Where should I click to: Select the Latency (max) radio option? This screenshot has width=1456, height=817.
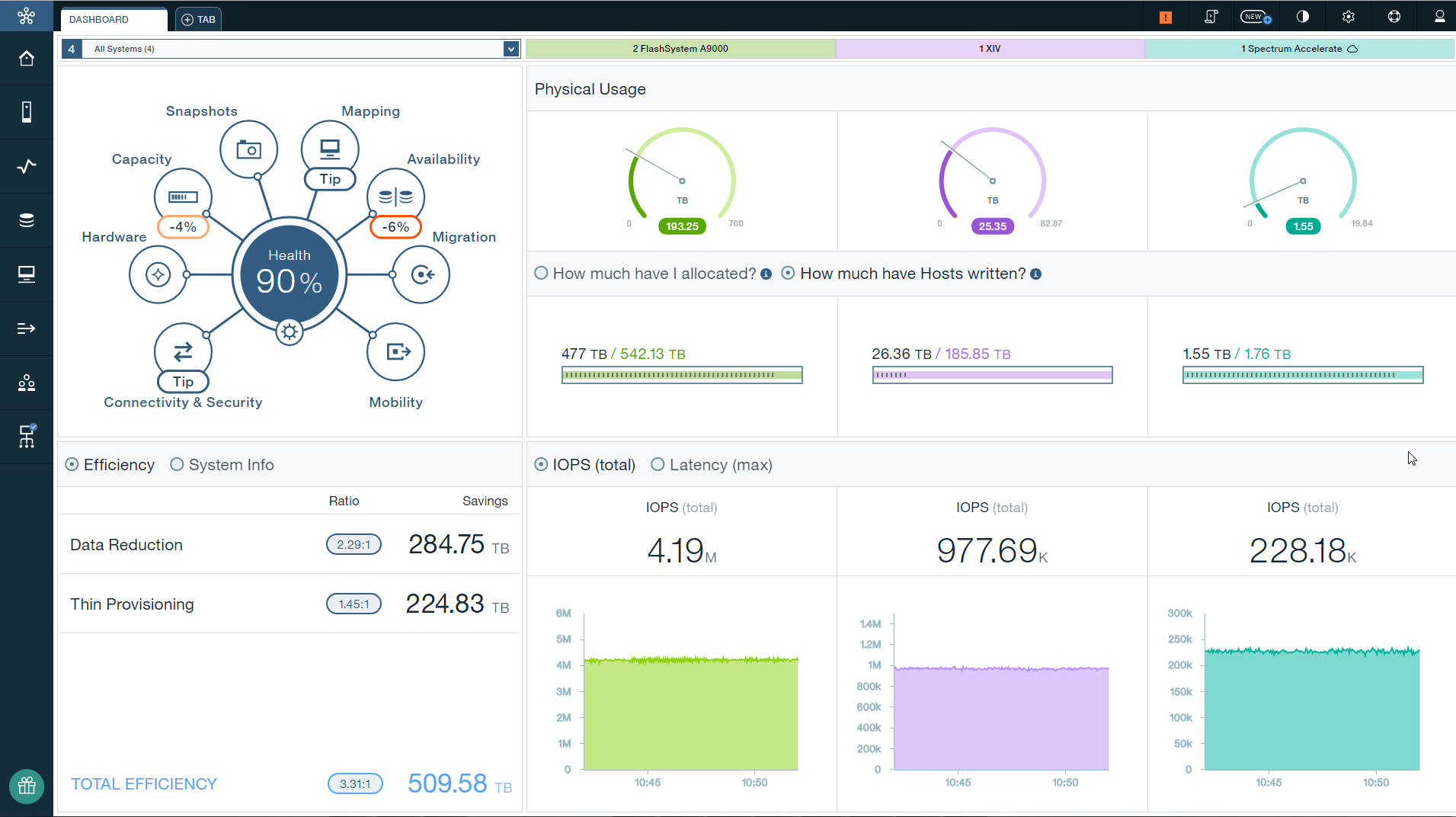(658, 464)
